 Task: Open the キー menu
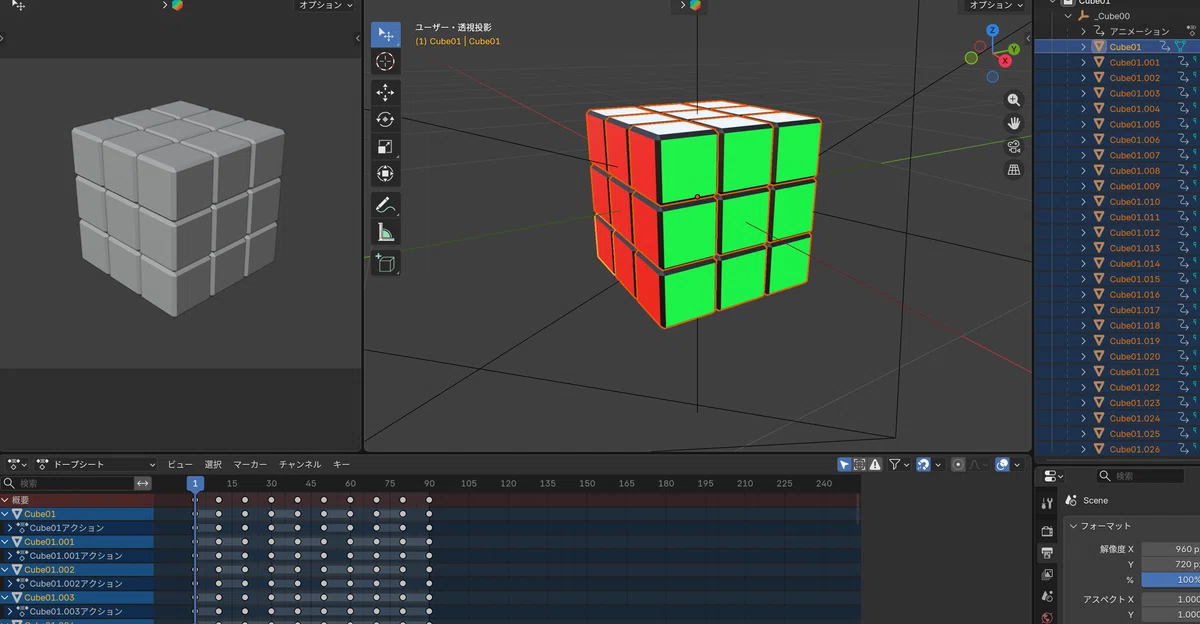pyautogui.click(x=341, y=464)
